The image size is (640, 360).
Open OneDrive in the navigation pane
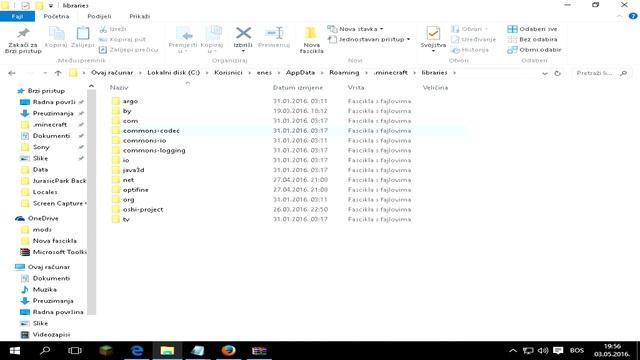pos(43,218)
